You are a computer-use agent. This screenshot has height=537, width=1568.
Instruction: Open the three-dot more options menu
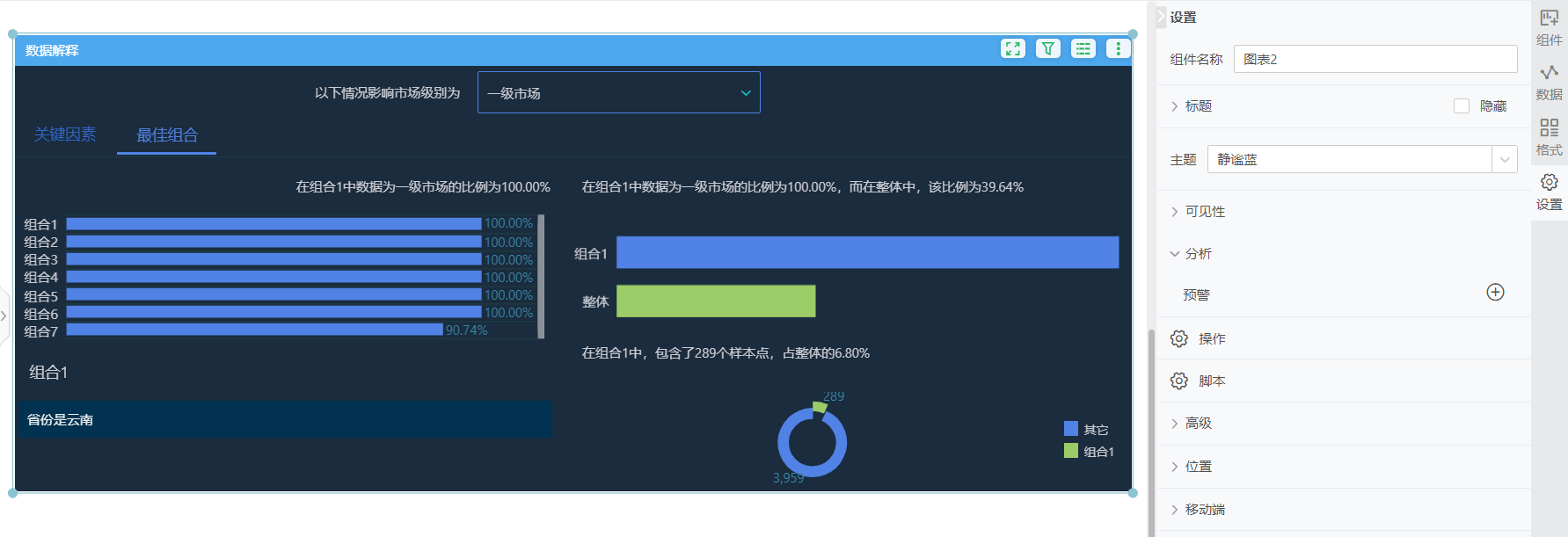tap(1118, 49)
